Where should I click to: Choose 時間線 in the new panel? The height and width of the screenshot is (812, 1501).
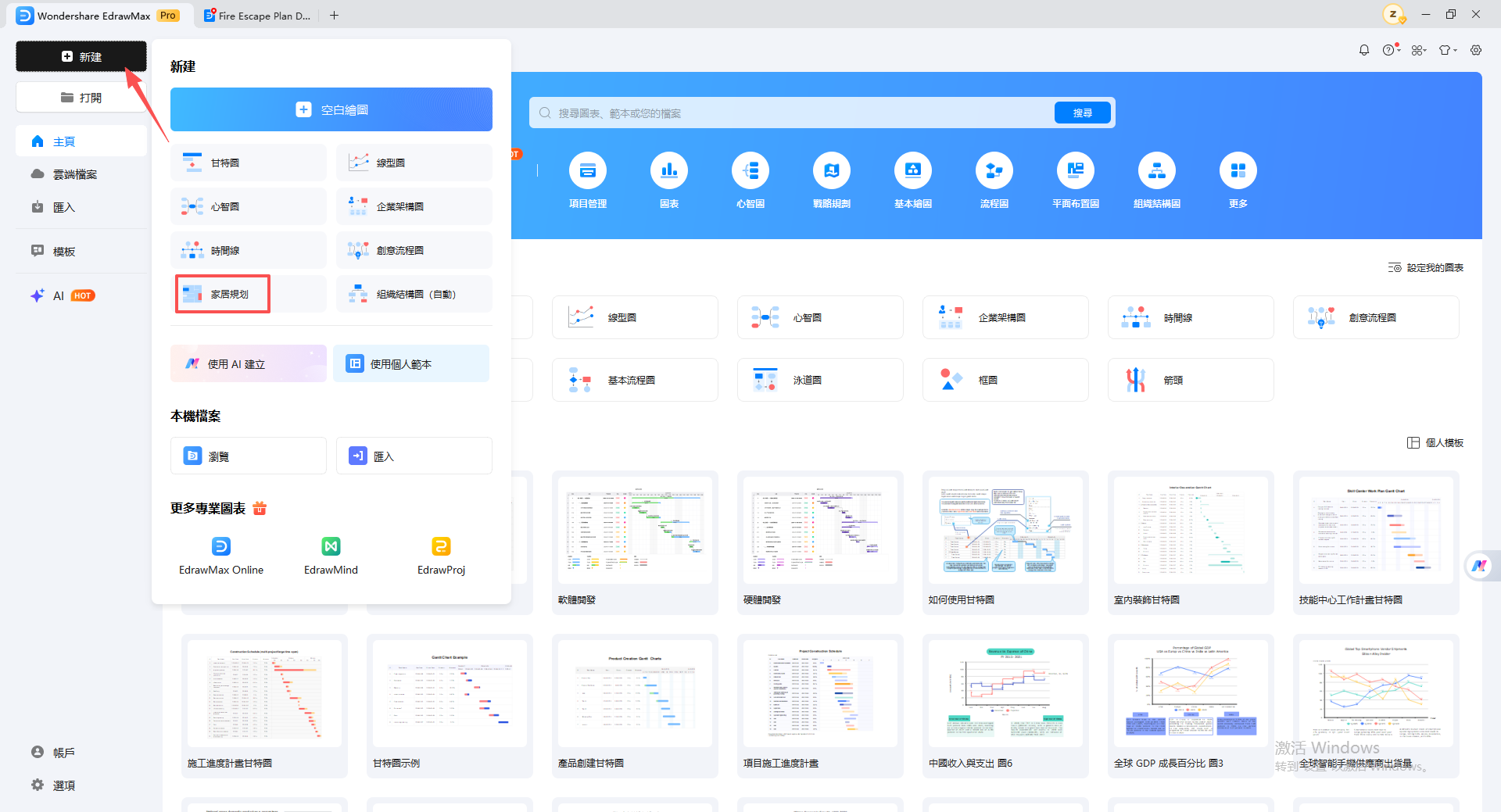coord(249,250)
